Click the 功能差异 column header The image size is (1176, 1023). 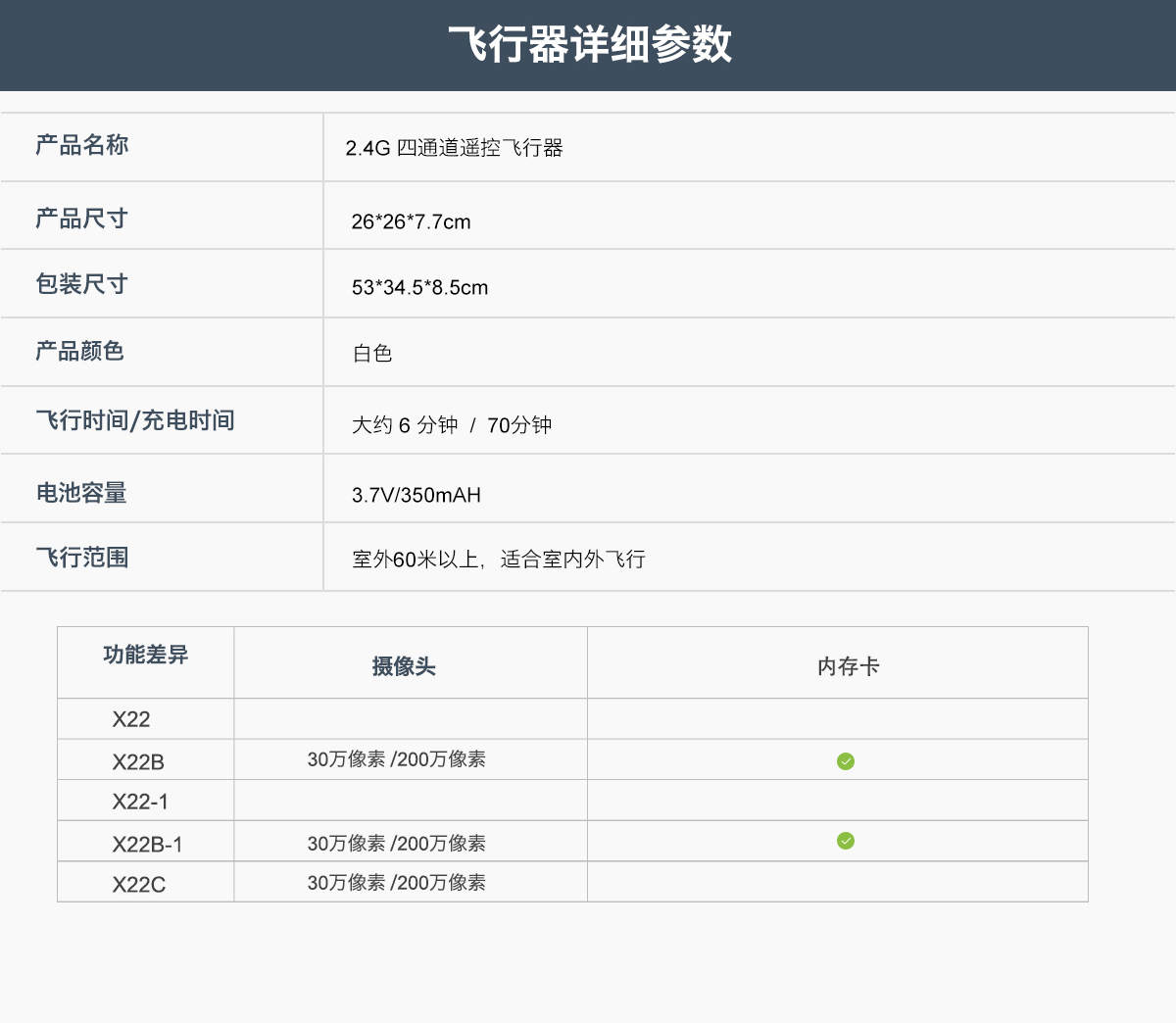[146, 655]
